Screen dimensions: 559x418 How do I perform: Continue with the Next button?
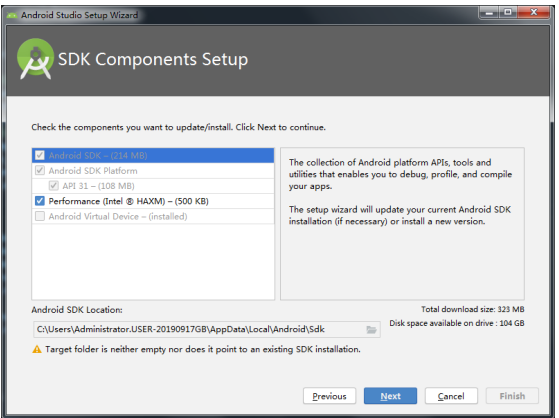click(x=390, y=396)
